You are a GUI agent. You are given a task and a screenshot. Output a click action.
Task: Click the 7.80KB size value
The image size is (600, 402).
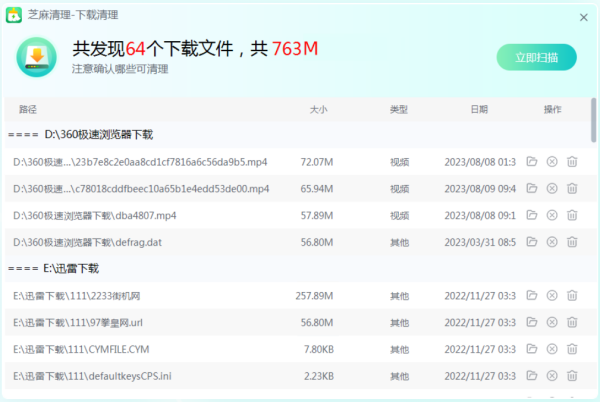click(319, 350)
